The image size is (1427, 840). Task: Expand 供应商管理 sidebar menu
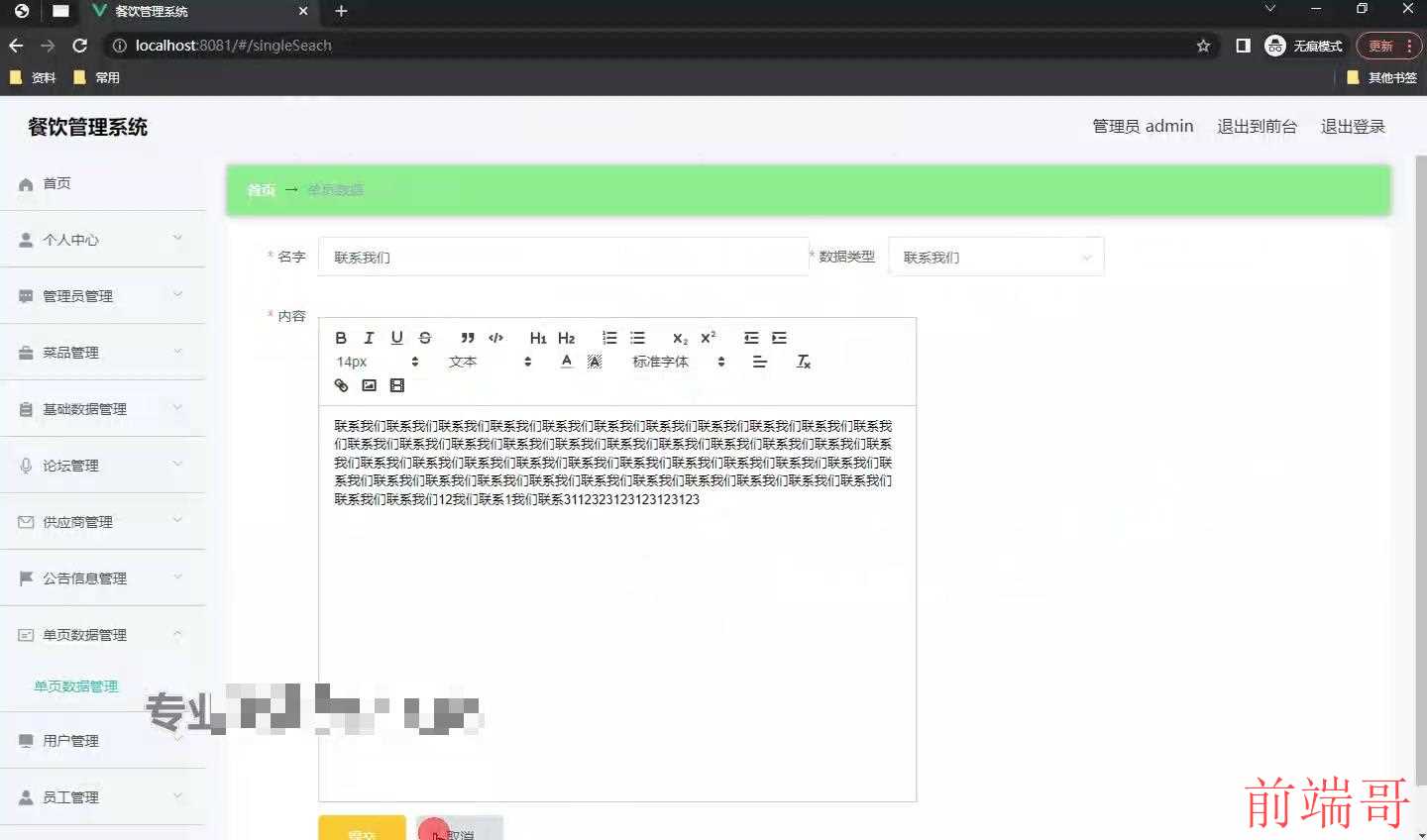tap(103, 522)
